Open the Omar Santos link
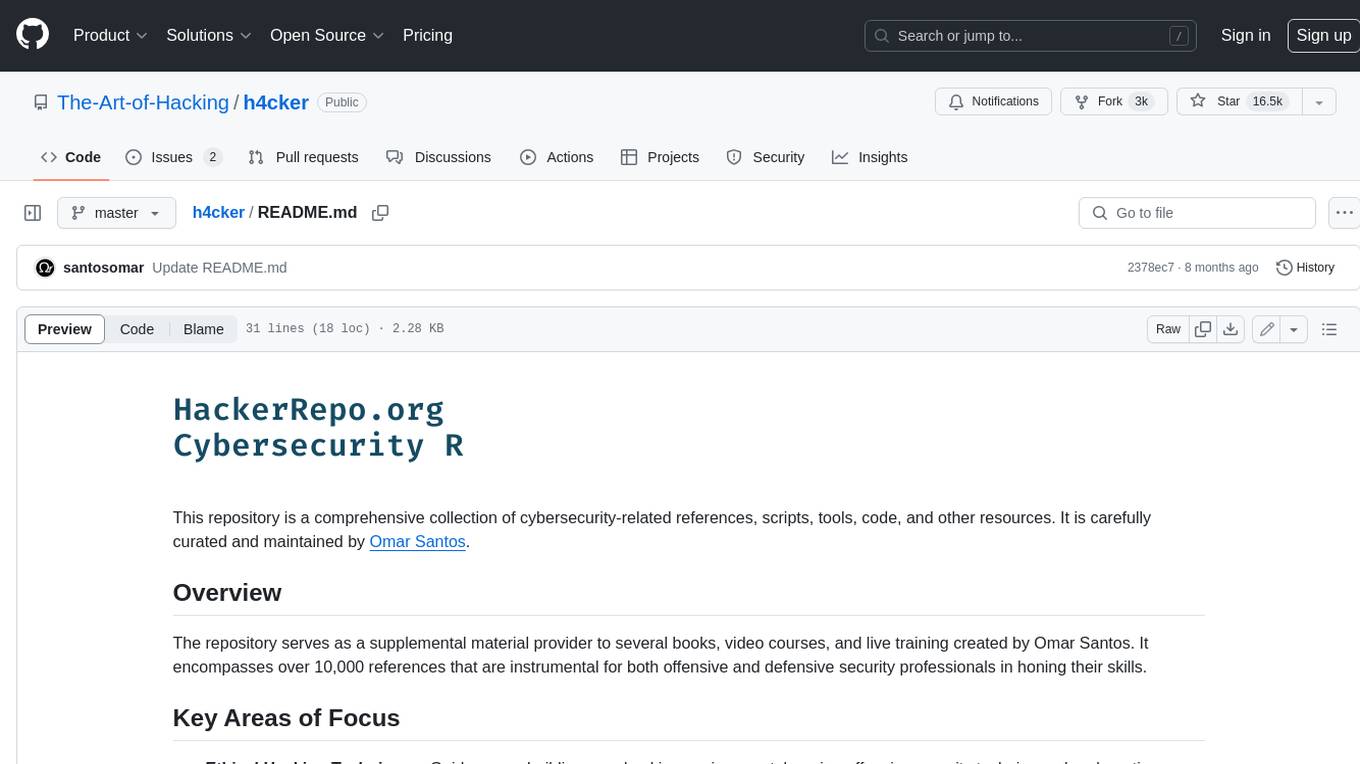Image resolution: width=1360 pixels, height=764 pixels. click(417, 542)
